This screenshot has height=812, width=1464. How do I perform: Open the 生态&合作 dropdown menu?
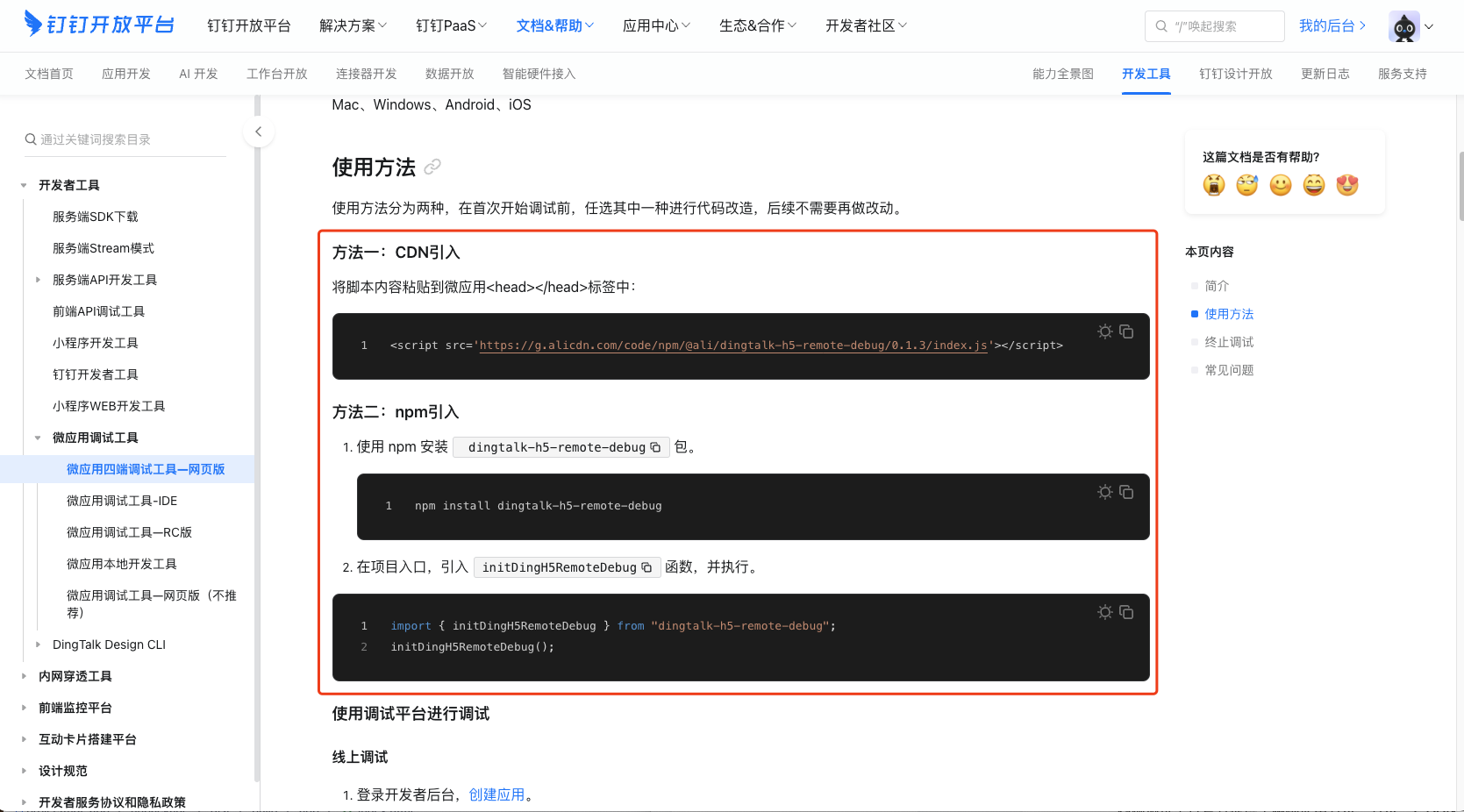coord(758,26)
